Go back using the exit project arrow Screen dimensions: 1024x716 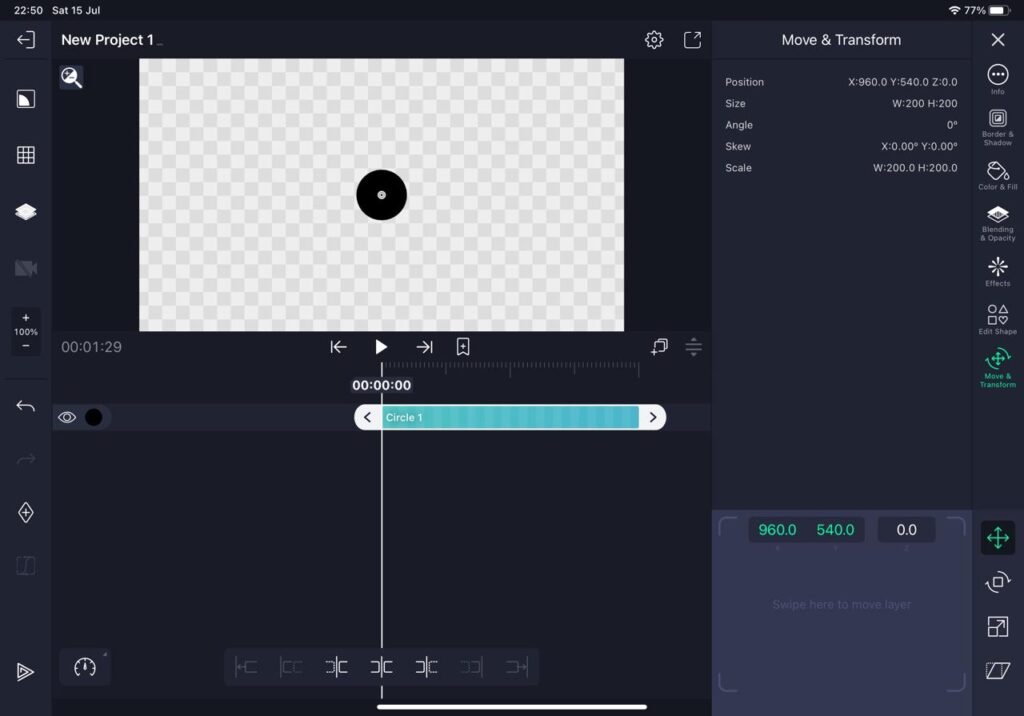(x=25, y=40)
